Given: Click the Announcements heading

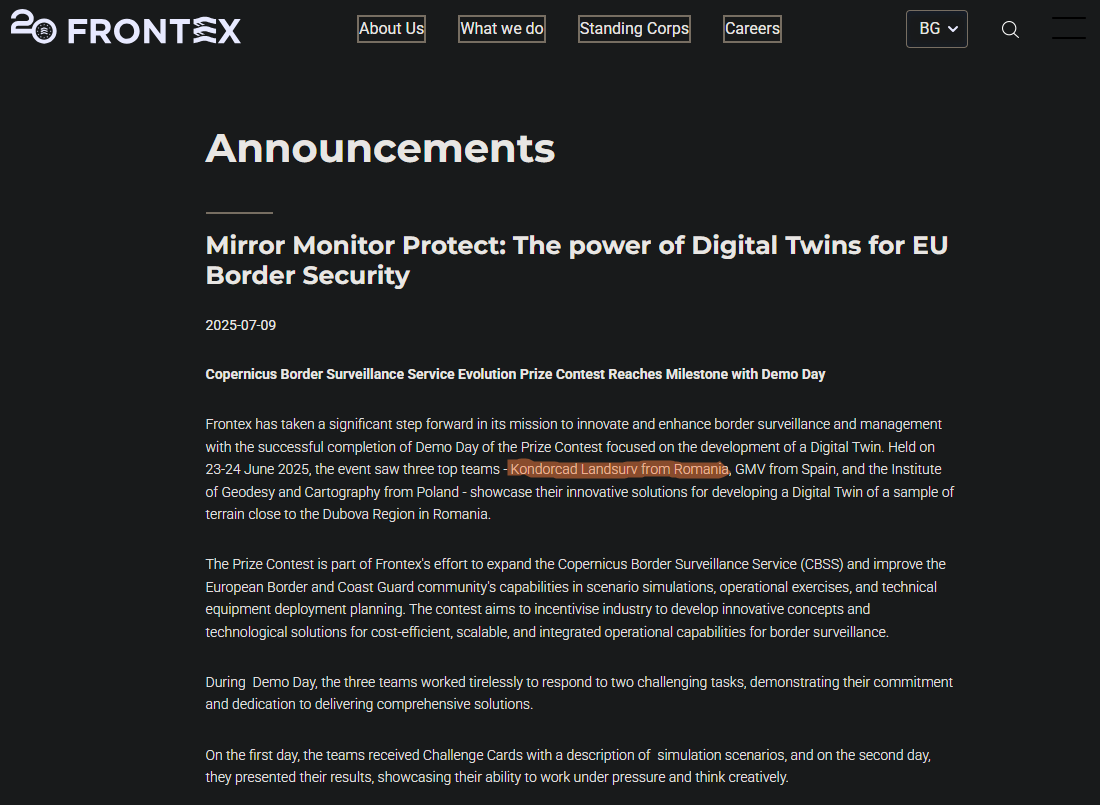Looking at the screenshot, I should tap(380, 148).
